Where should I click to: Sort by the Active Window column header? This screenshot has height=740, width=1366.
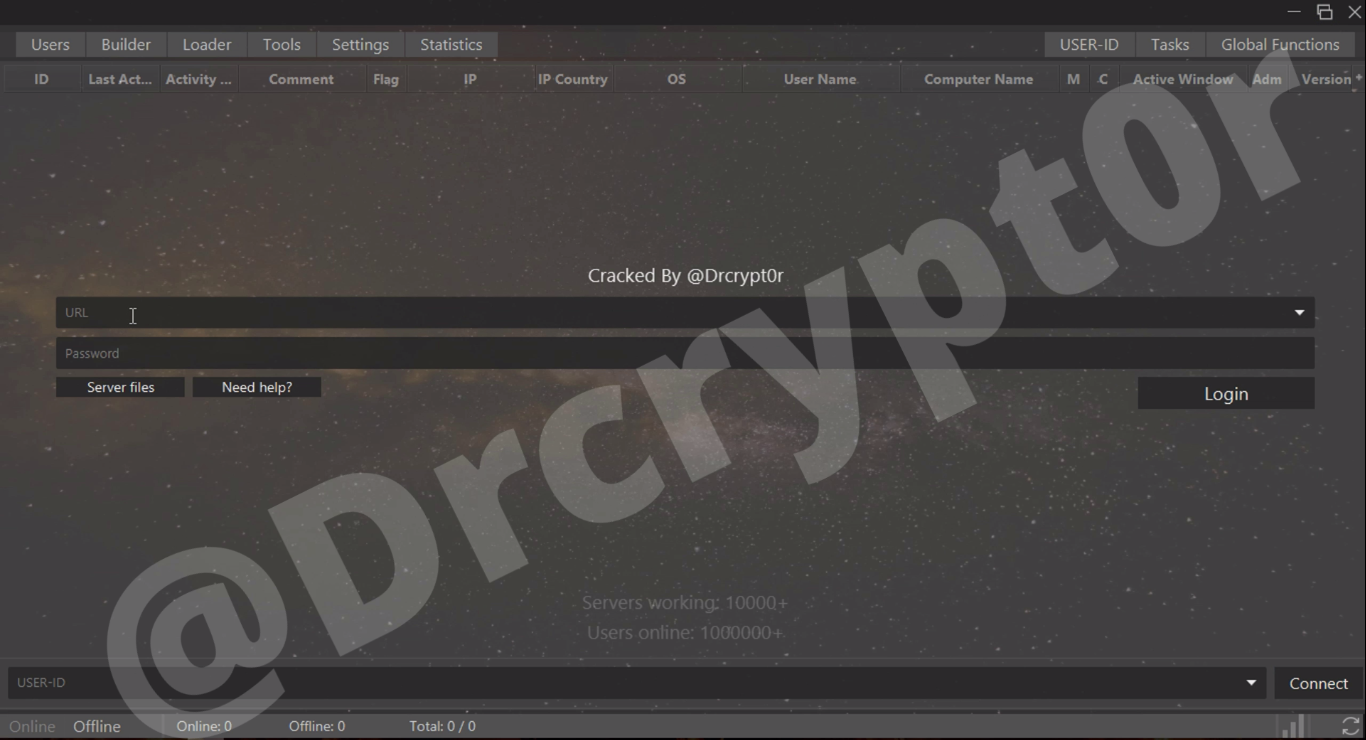(1183, 79)
